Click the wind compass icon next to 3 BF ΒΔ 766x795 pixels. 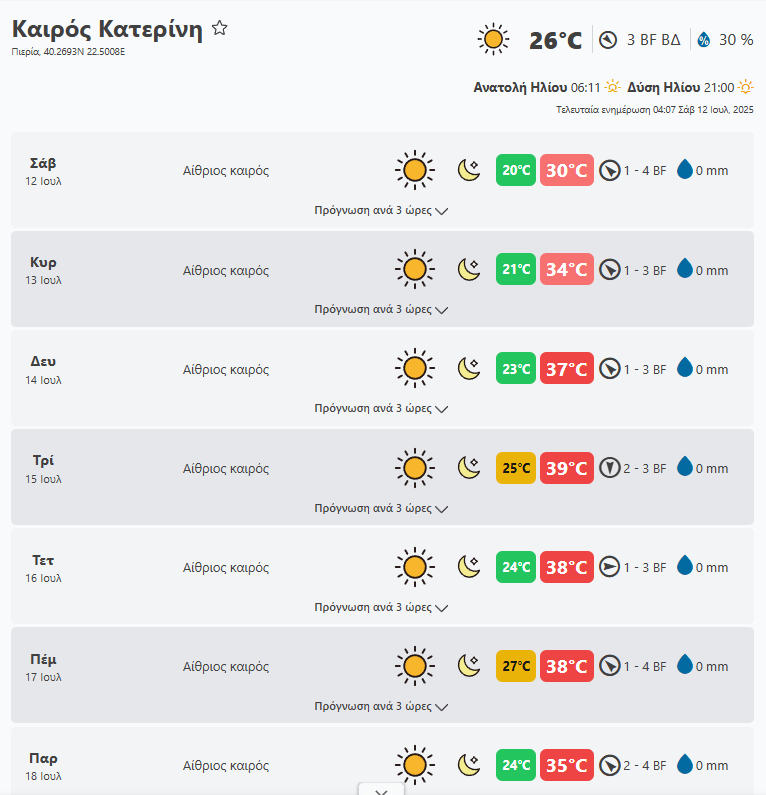tap(608, 40)
